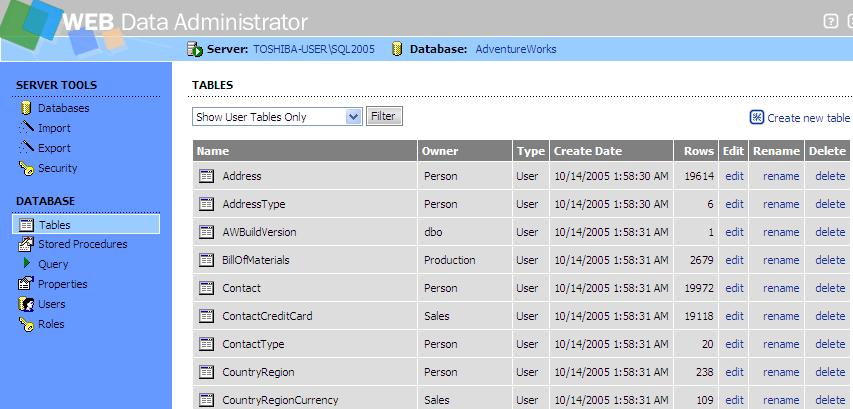Click edit for the ContactCreditCard table

734,316
